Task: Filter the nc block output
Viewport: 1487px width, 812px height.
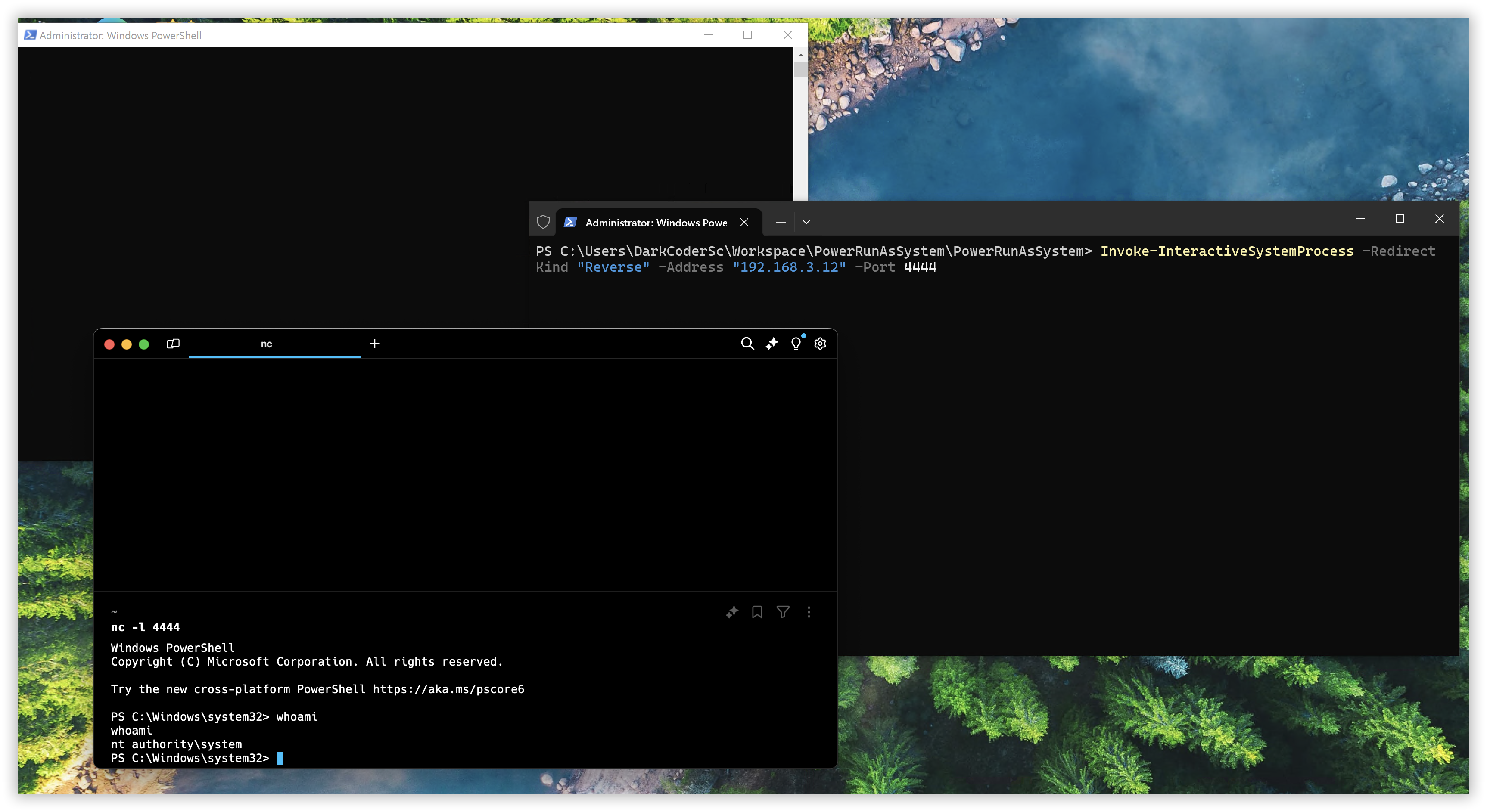Action: click(x=783, y=612)
